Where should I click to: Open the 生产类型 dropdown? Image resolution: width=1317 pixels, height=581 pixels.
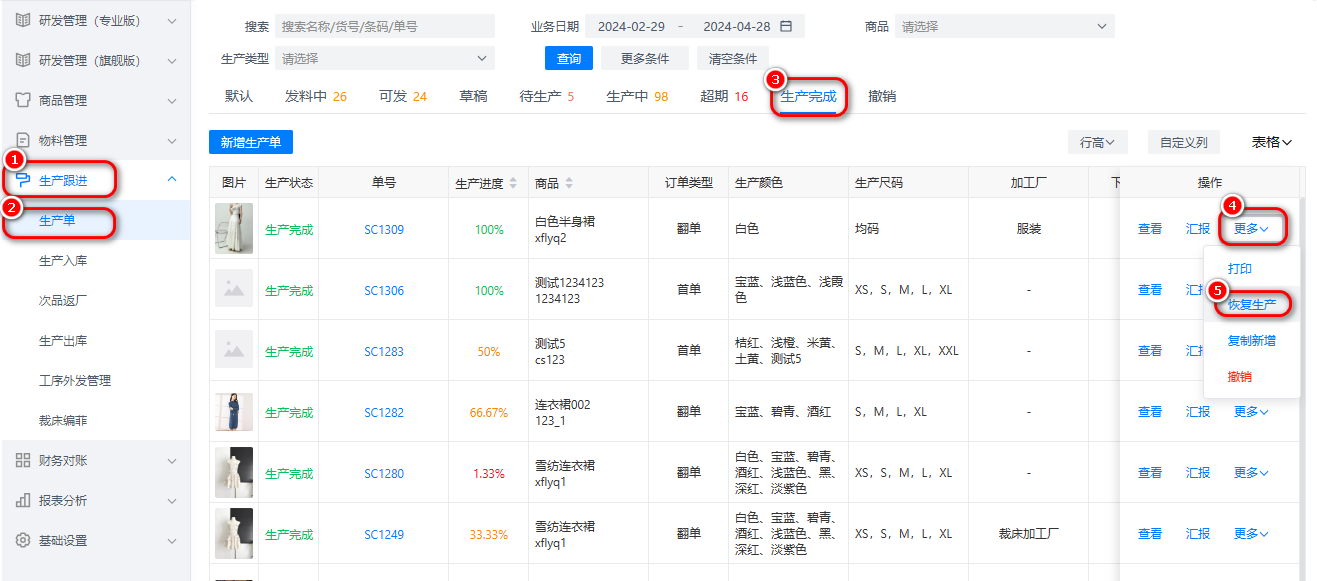click(x=386, y=59)
